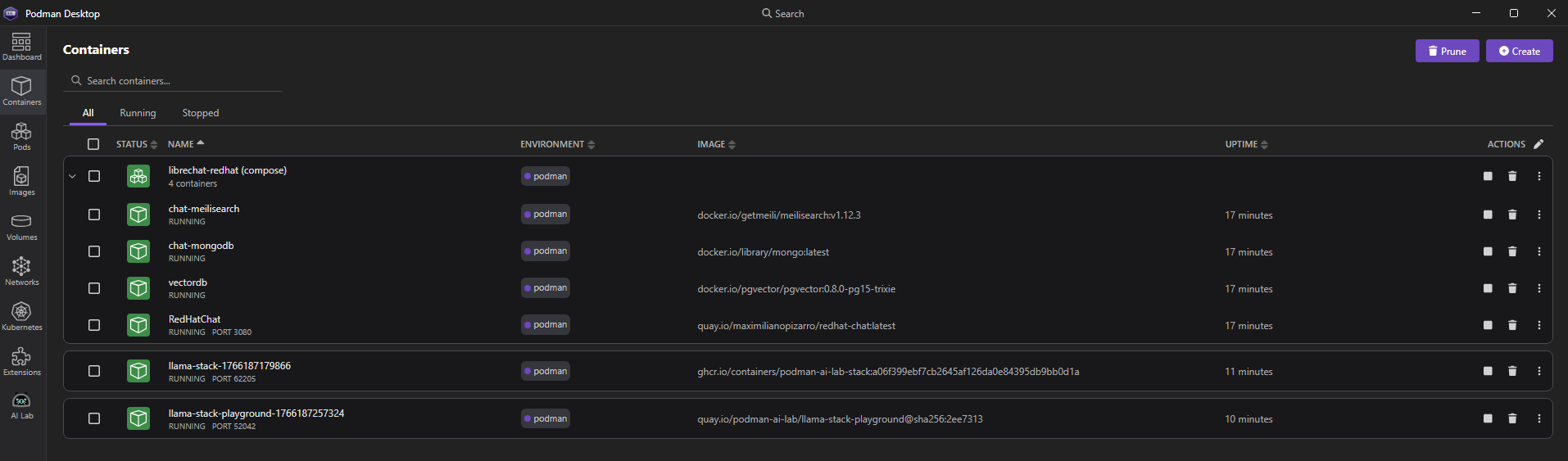Stop the librechat-redhat compose group
Image resolution: width=1568 pixels, height=461 pixels.
pos(1488,176)
